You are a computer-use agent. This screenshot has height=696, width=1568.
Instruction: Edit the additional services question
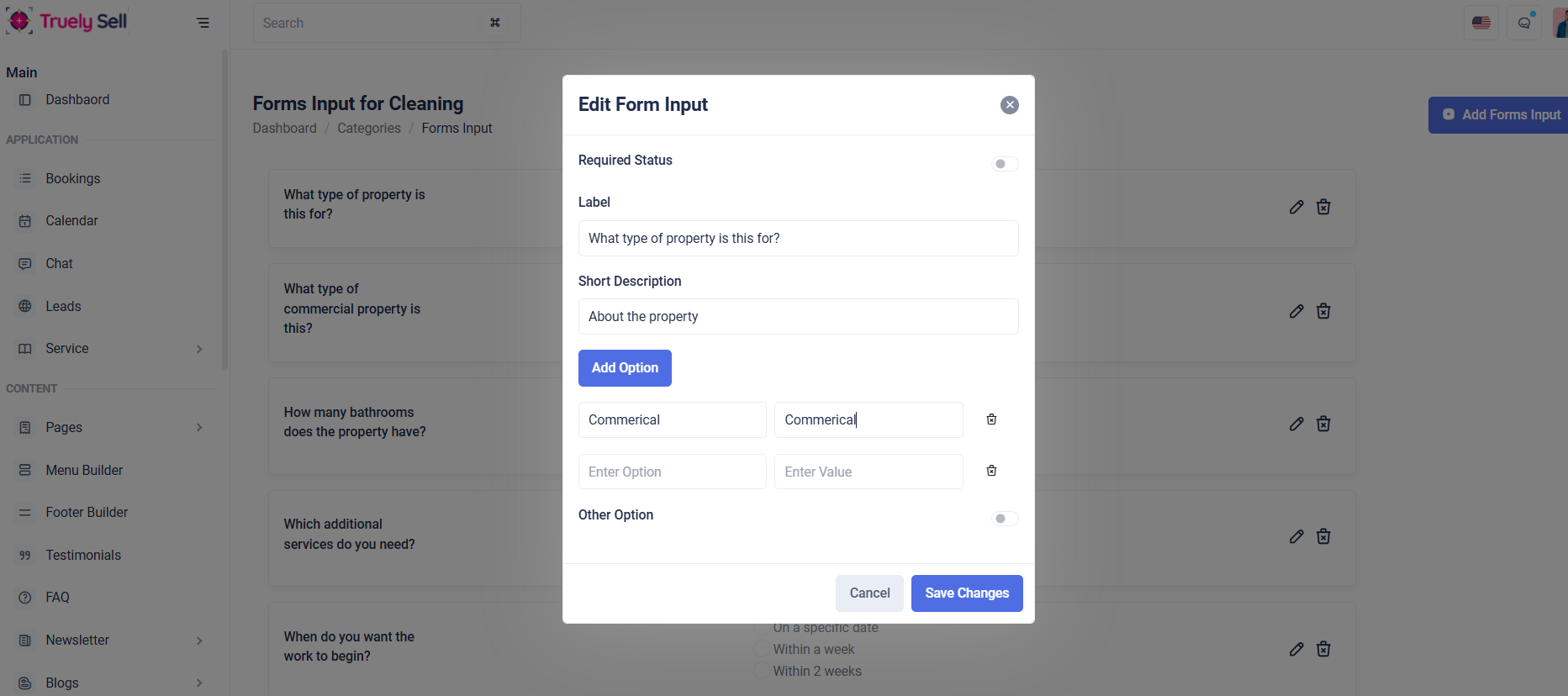click(x=1296, y=536)
